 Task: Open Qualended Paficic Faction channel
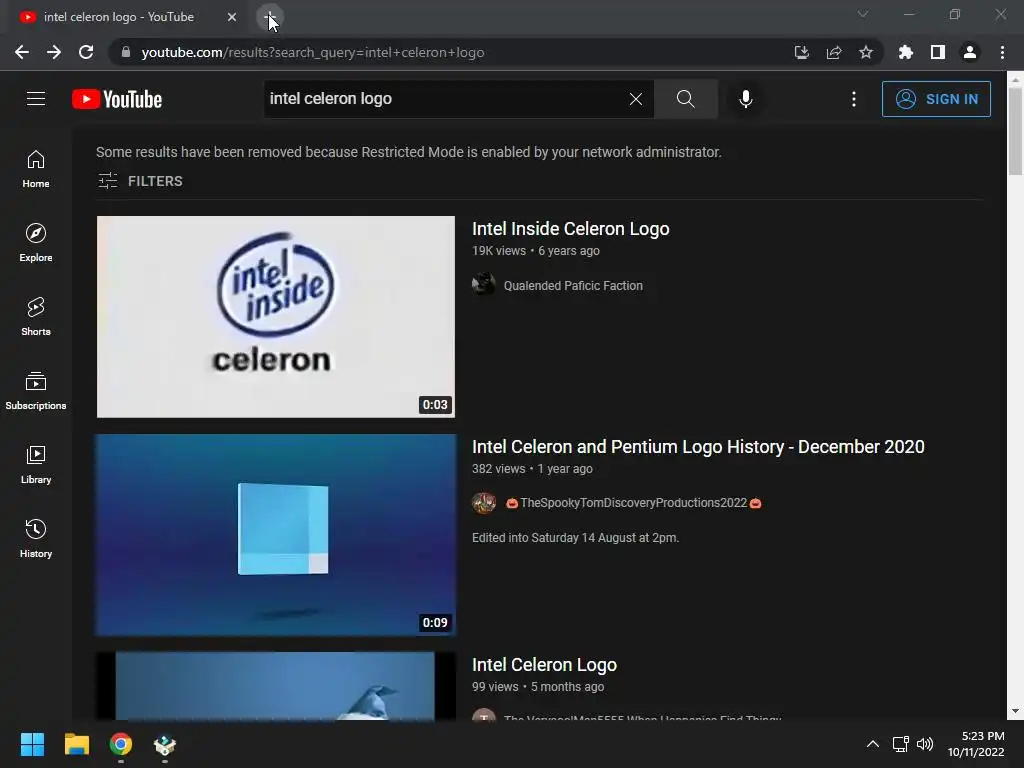573,285
